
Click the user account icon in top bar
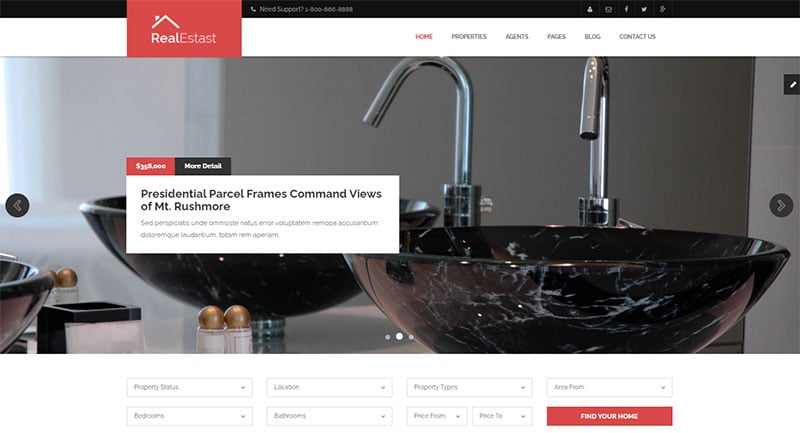point(590,9)
